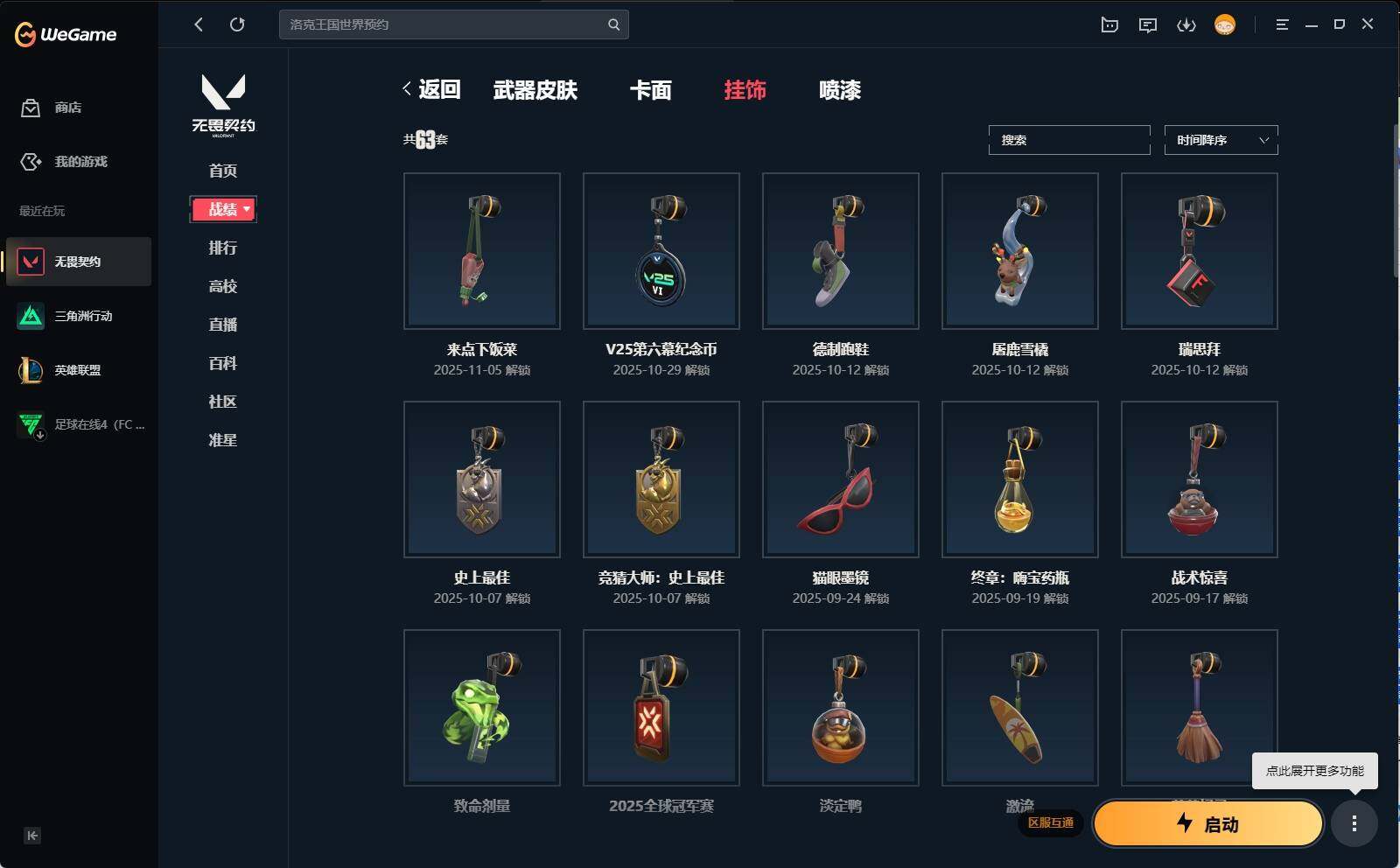Collapse the sidebar with the bottom-left icon
The image size is (1400, 868).
point(32,836)
